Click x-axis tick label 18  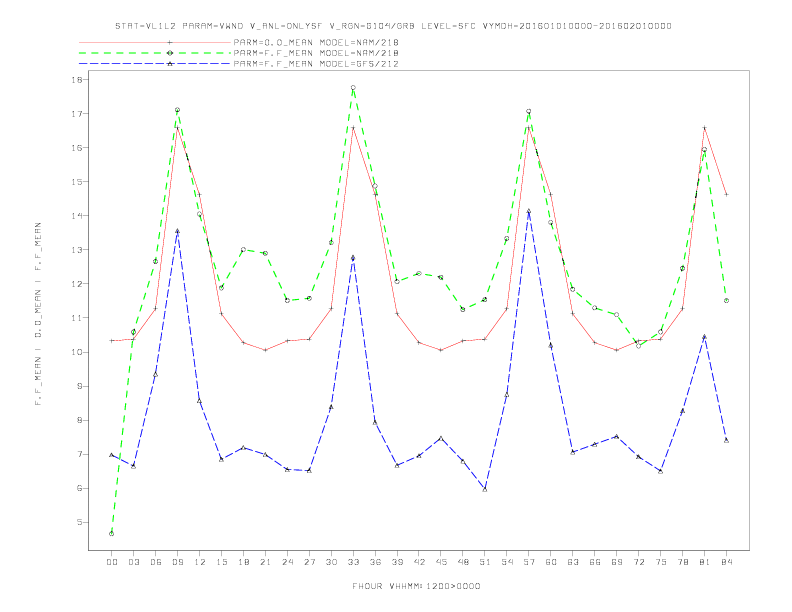(x=243, y=562)
